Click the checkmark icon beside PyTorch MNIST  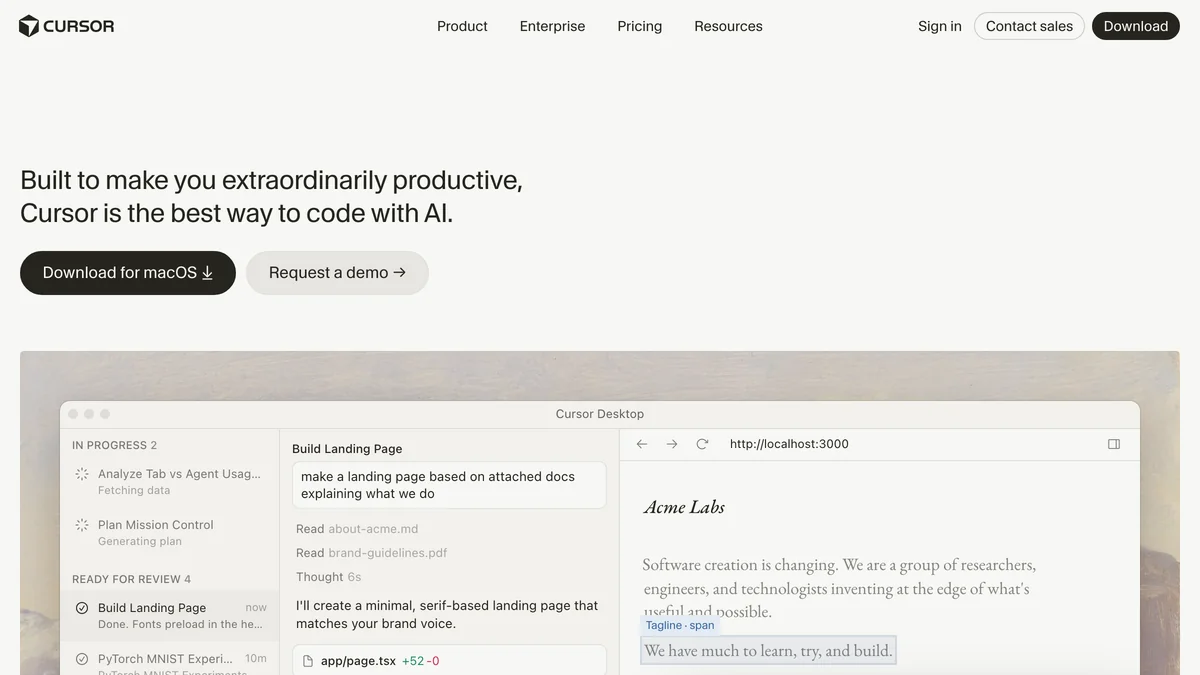[x=82, y=659]
